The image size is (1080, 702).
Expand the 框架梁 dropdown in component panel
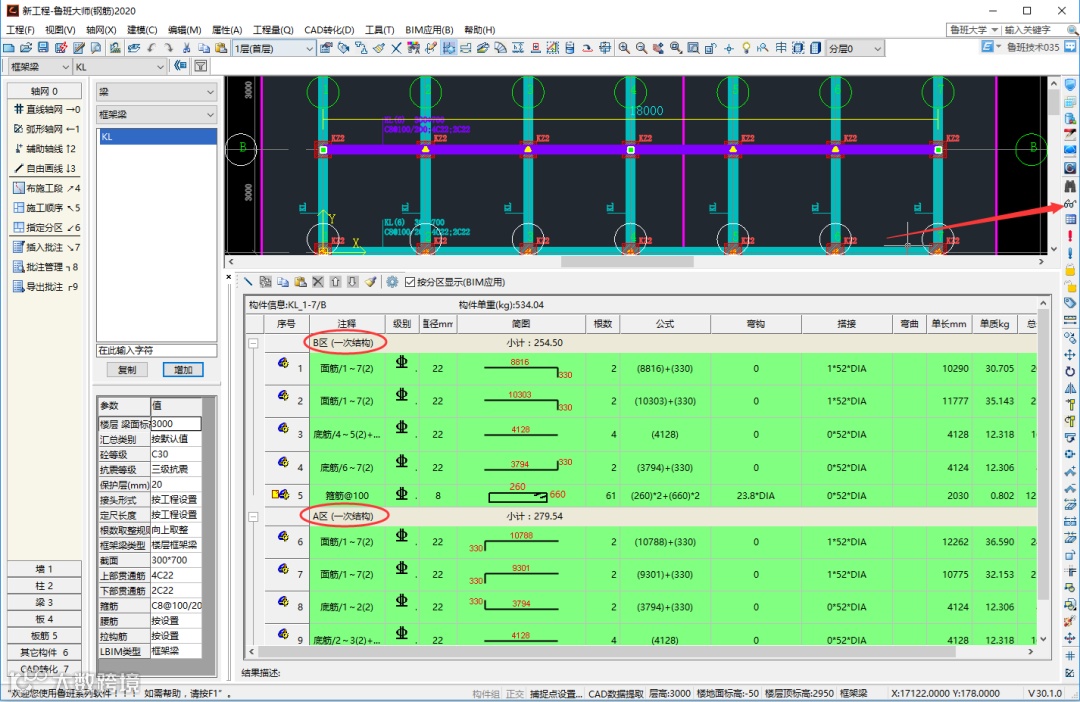[209, 115]
